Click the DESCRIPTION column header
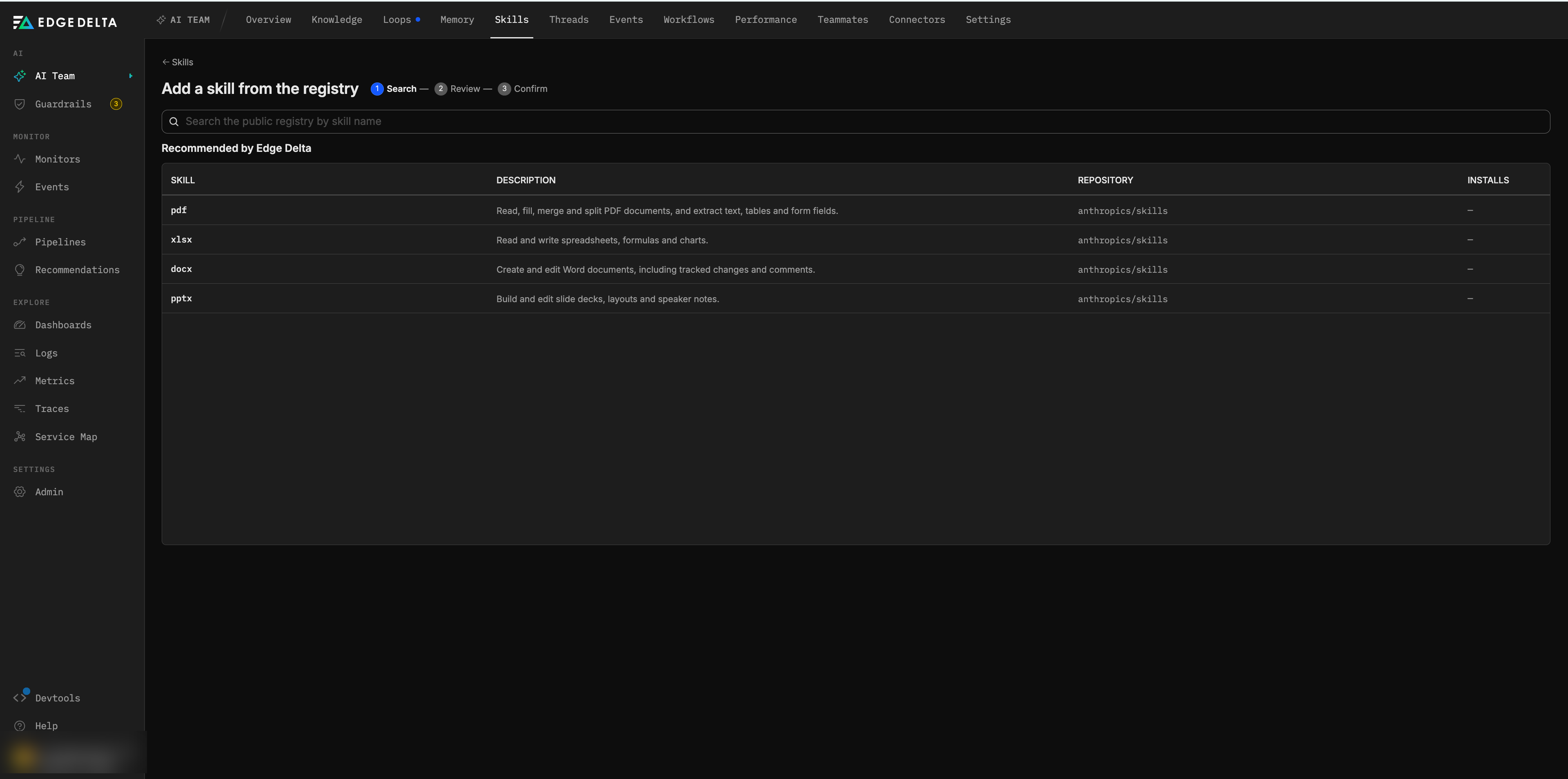Screen dimensions: 1568x779 point(525,180)
